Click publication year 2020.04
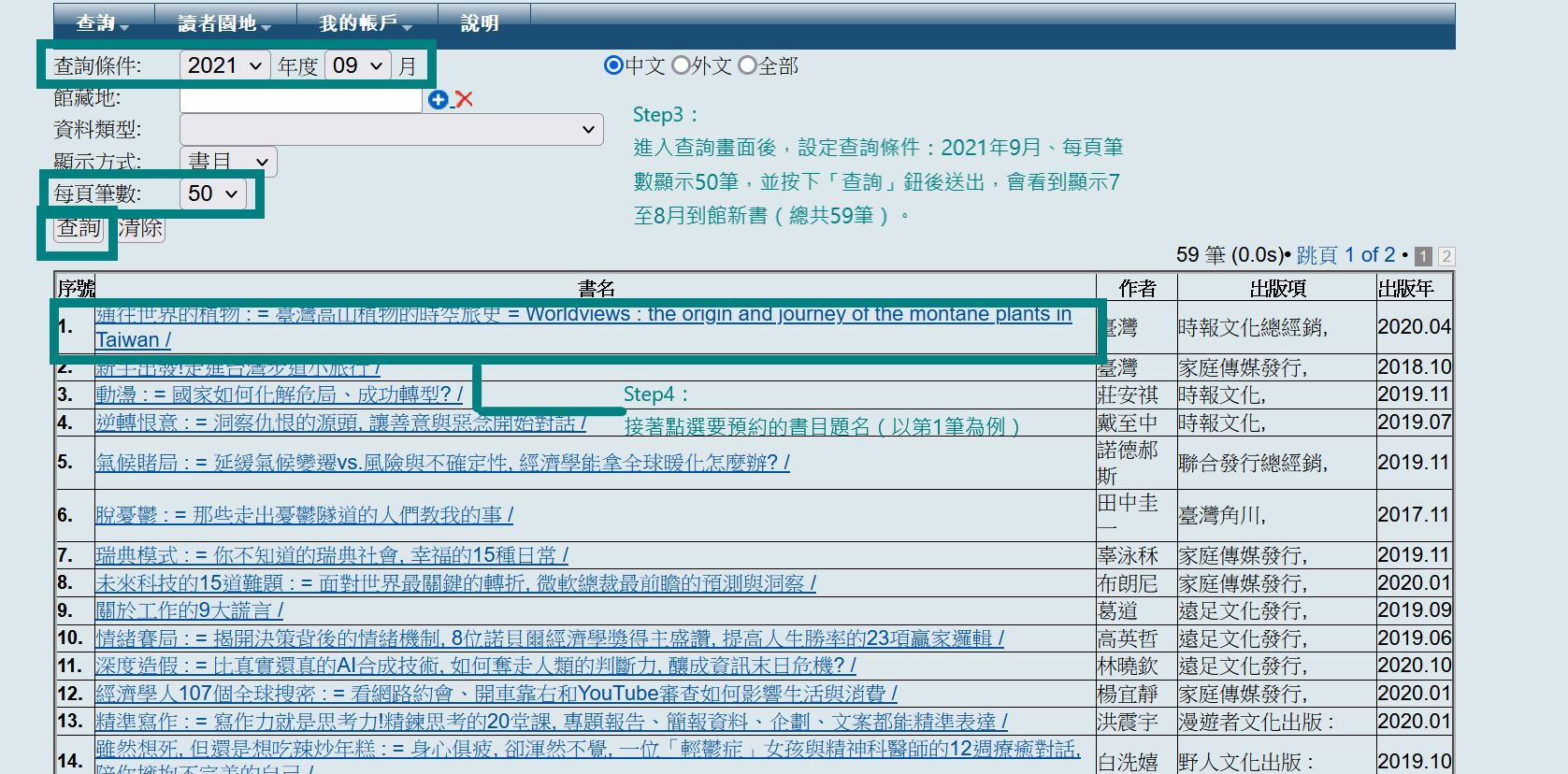 point(1415,326)
